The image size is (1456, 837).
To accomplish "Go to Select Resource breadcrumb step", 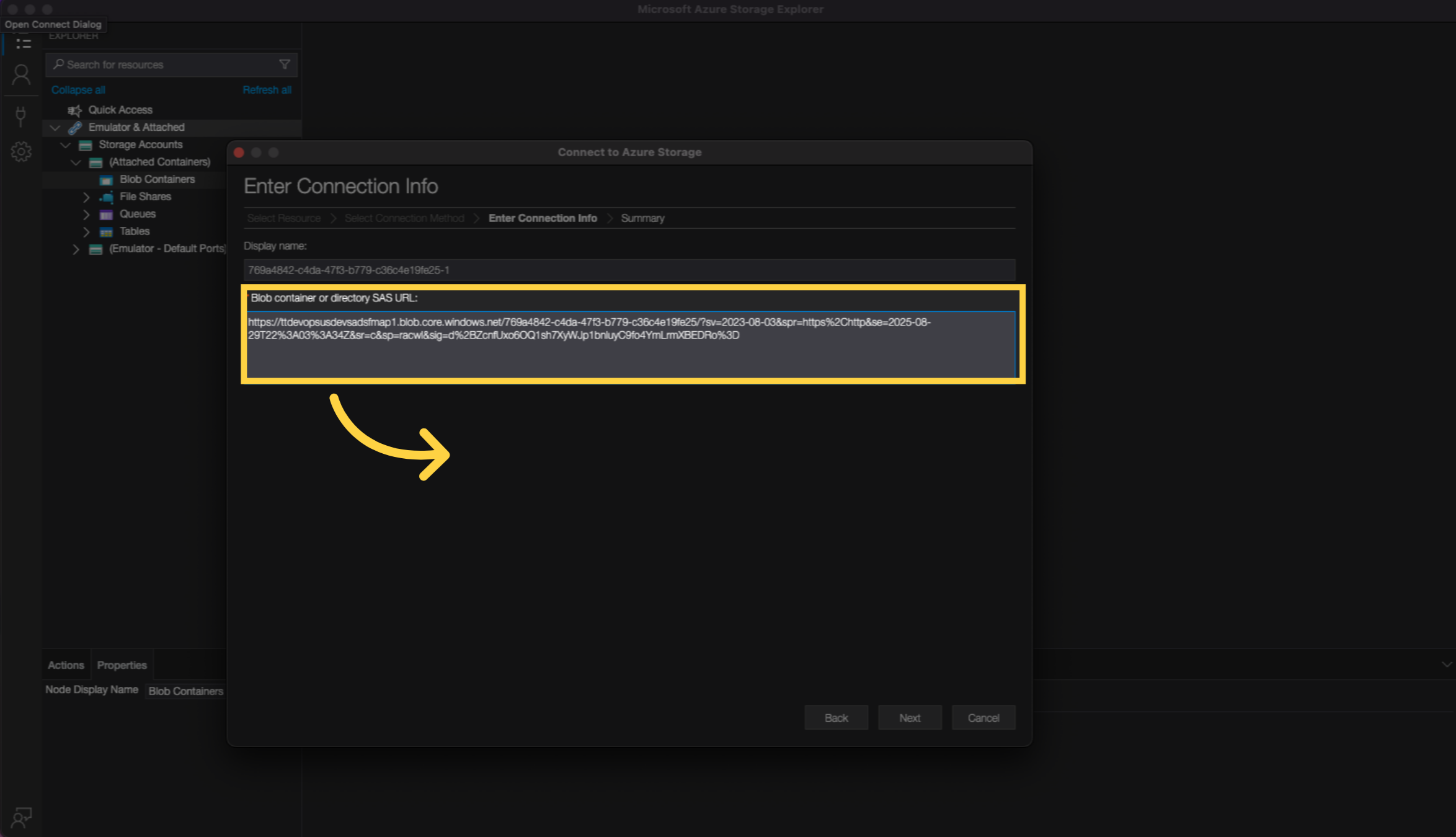I will (x=283, y=218).
